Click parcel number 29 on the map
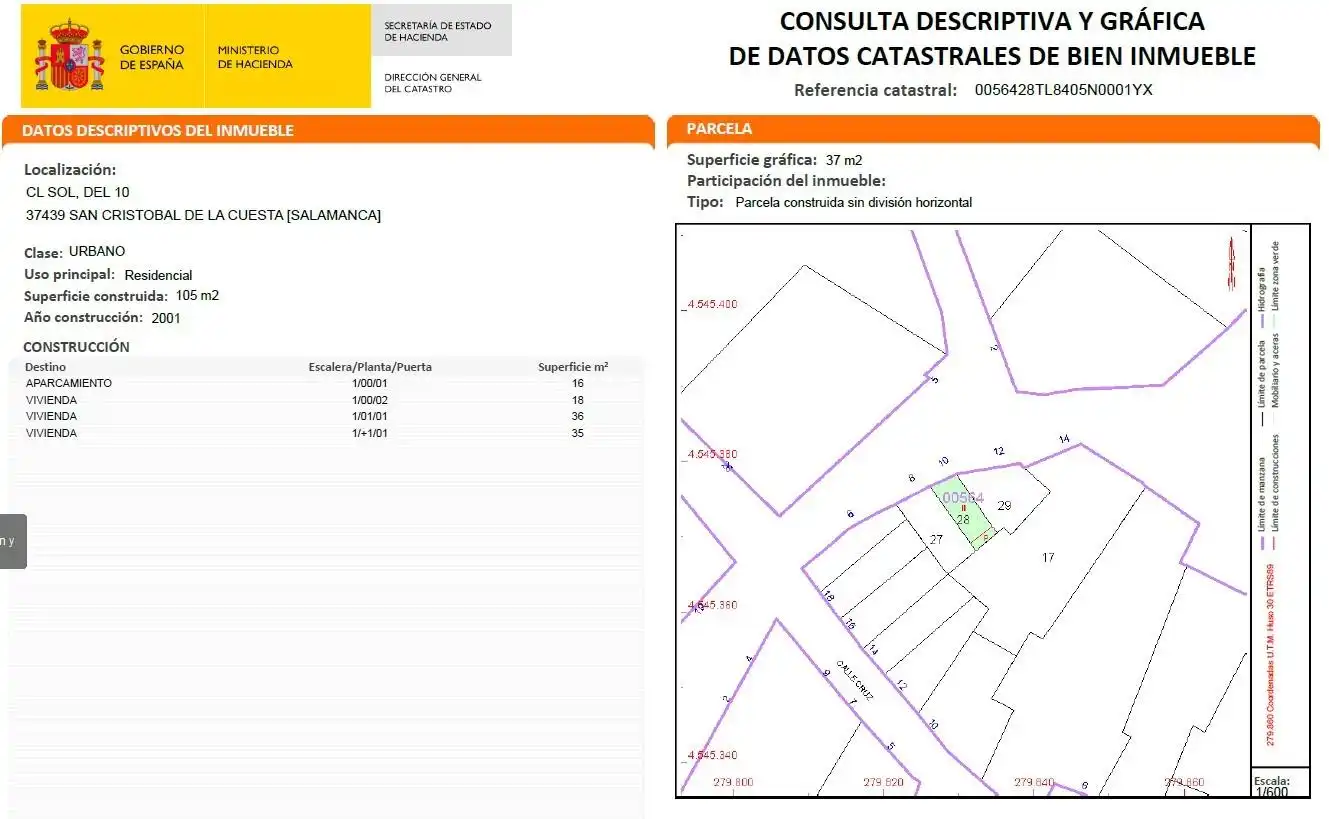The width and height of the screenshot is (1329, 819). tap(1005, 505)
